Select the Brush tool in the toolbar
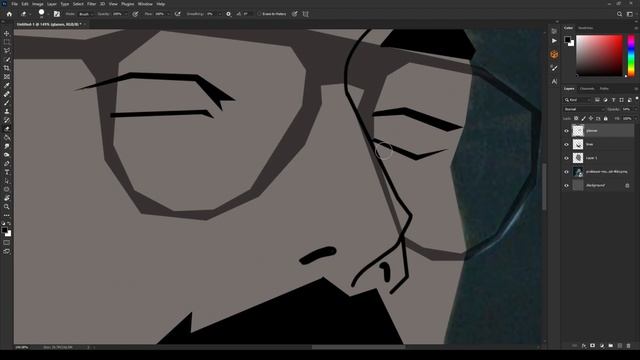 click(7, 103)
